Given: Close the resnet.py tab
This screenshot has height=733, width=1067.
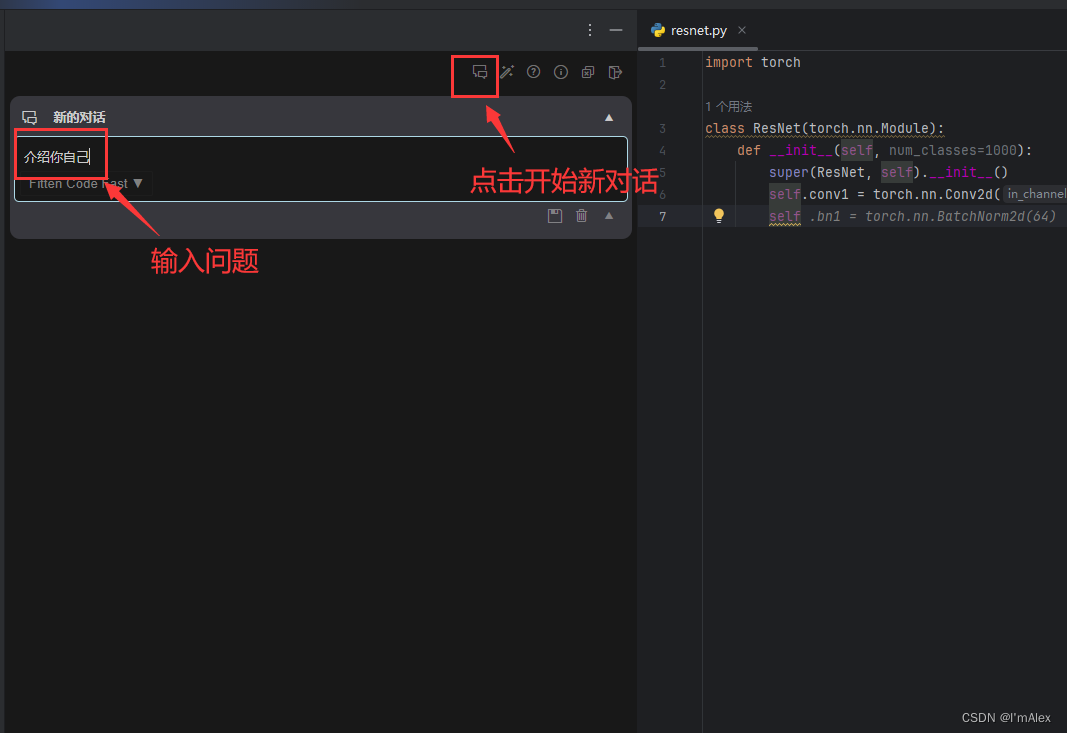Looking at the screenshot, I should coord(742,30).
